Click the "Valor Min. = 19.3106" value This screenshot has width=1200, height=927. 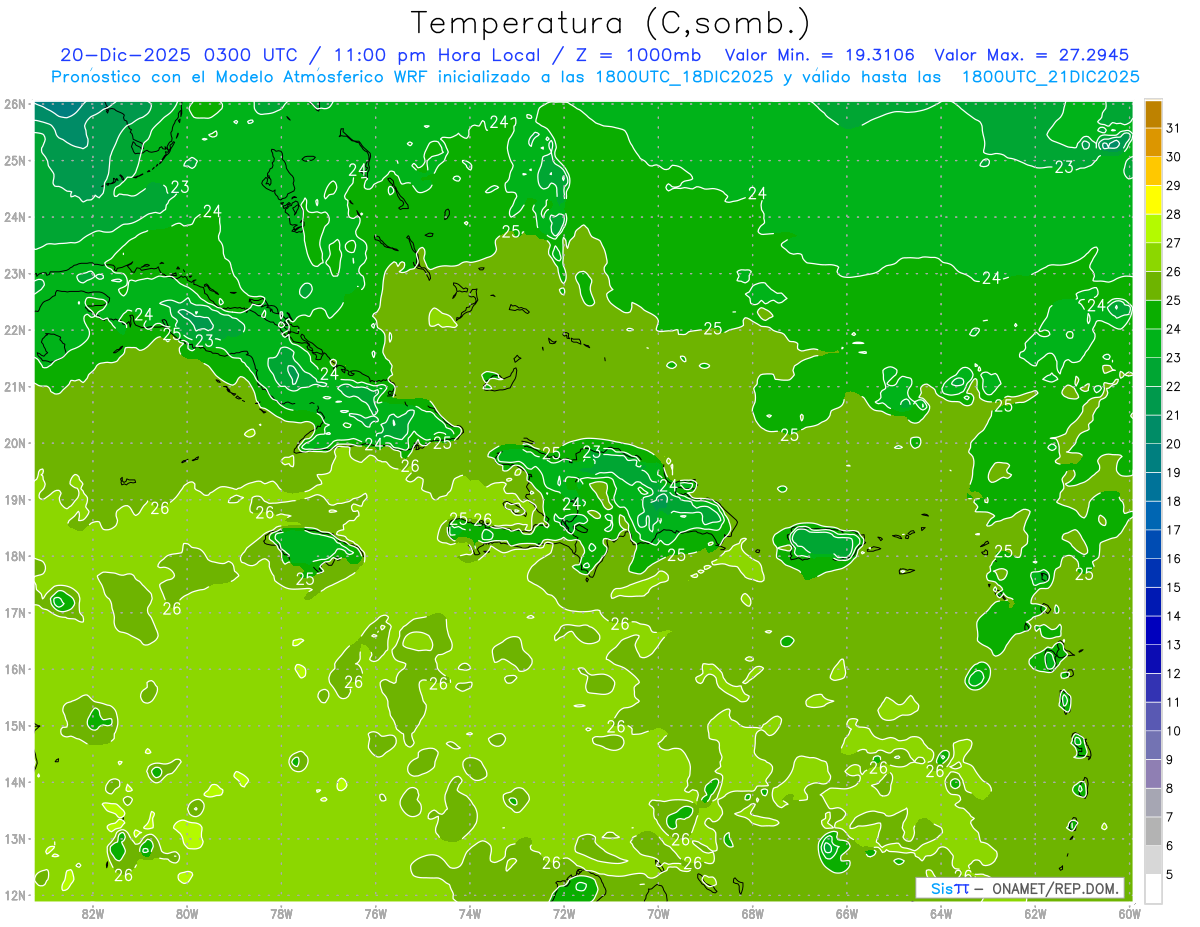pyautogui.click(x=819, y=55)
